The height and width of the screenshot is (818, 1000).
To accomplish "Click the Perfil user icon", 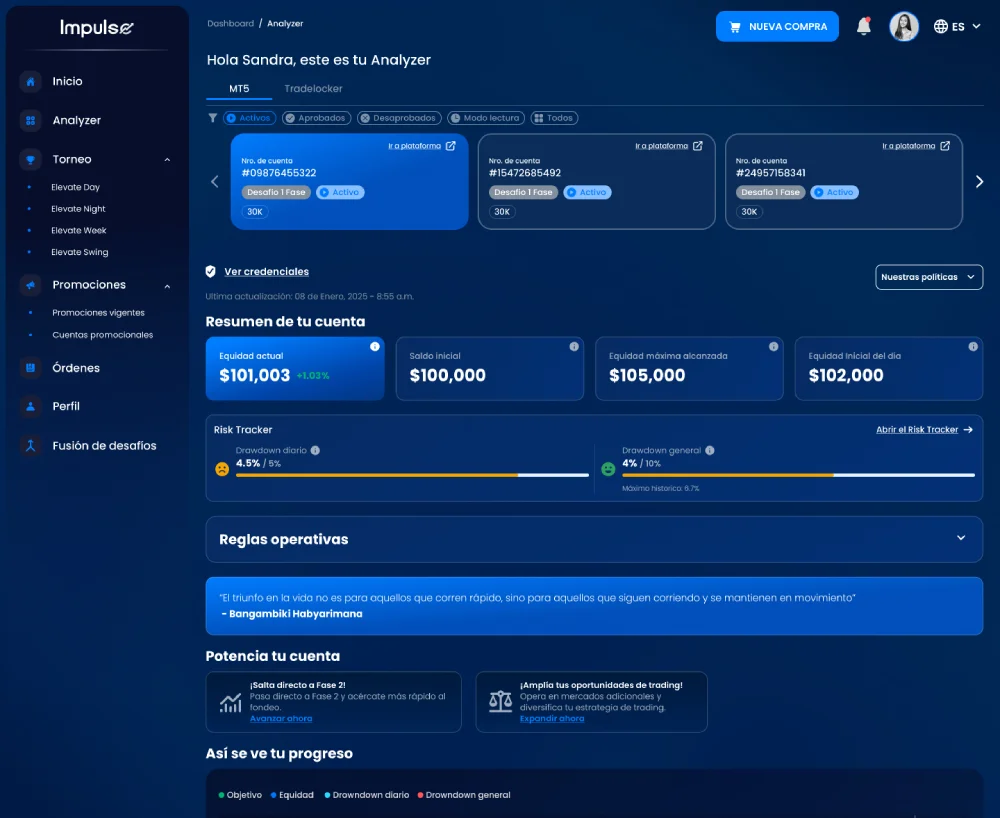I will [x=30, y=406].
